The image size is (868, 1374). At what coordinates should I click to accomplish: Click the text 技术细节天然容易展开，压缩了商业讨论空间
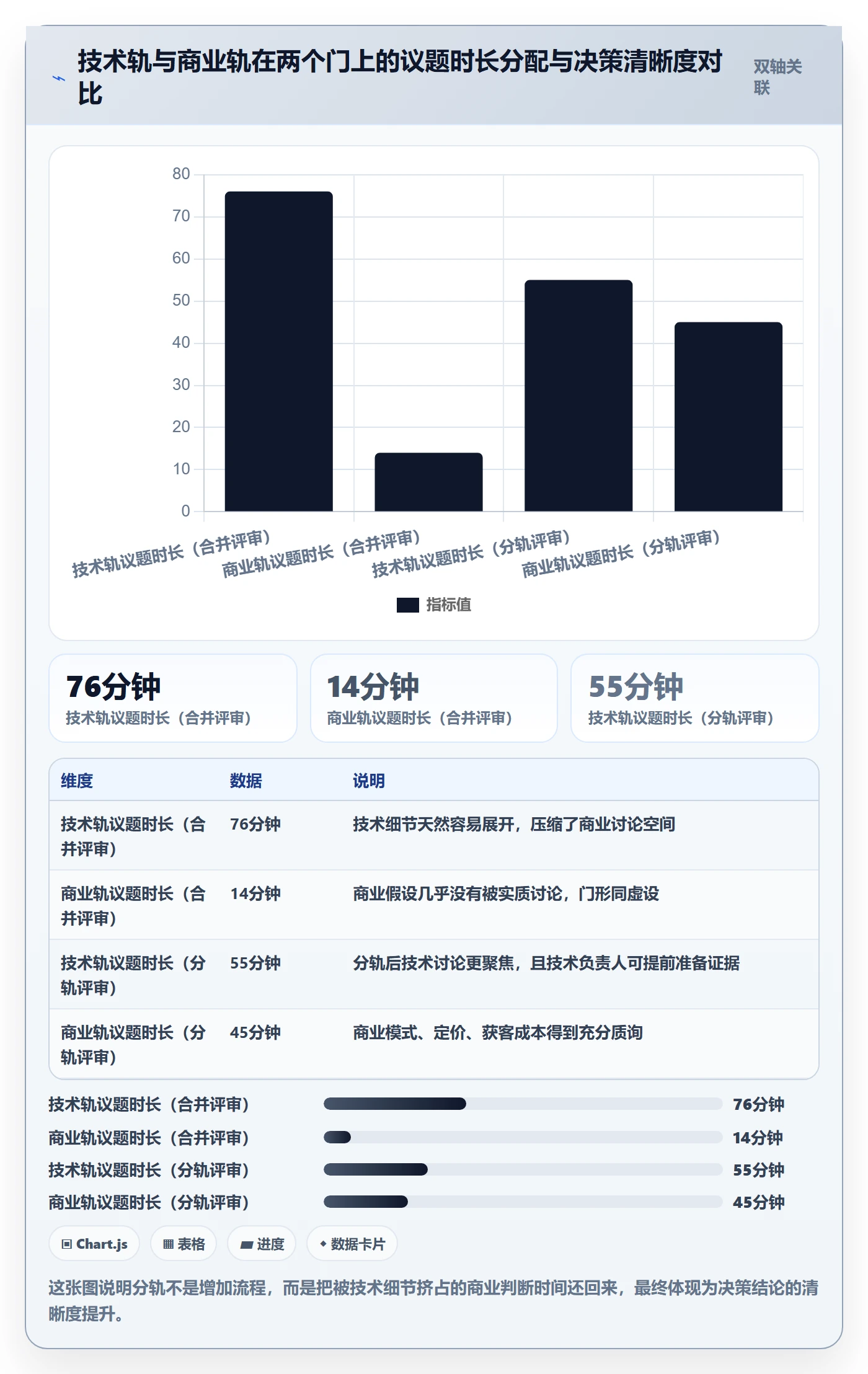coord(514,824)
